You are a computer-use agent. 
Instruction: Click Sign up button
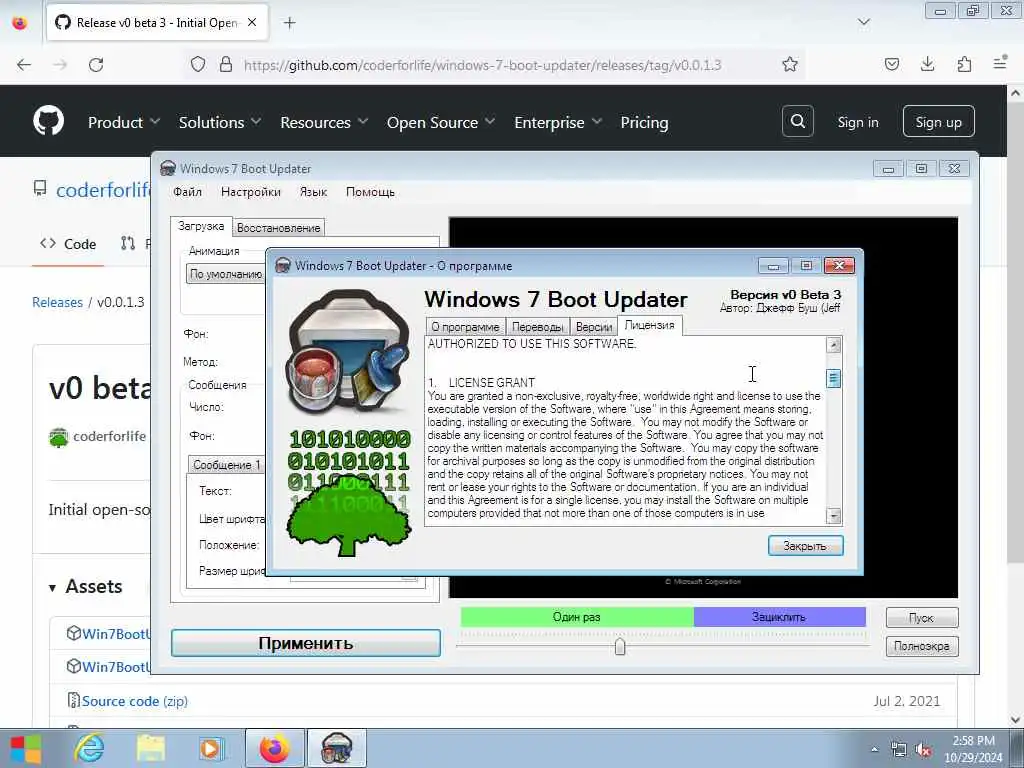tap(938, 121)
